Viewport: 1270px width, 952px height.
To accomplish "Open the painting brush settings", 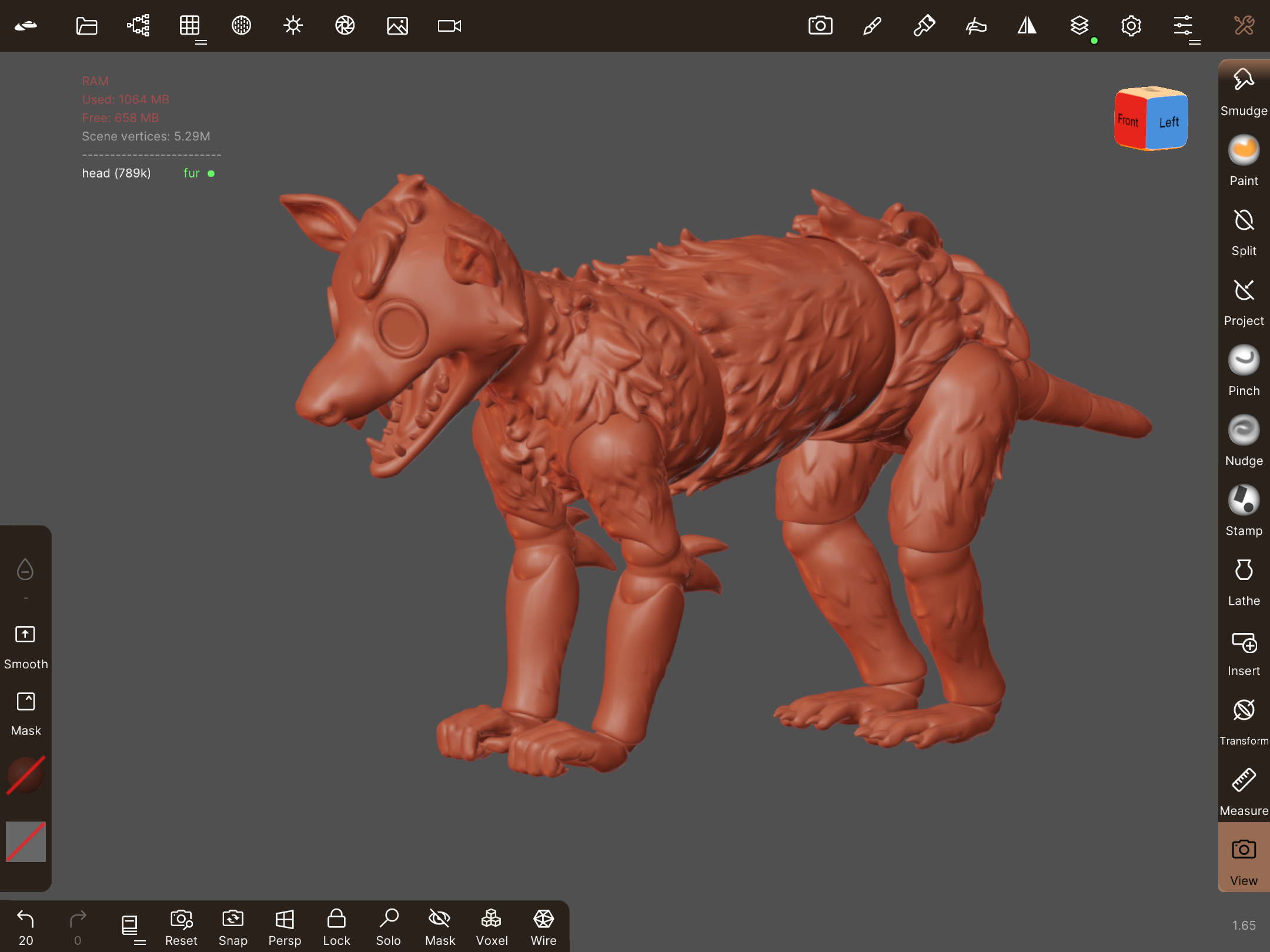I will tap(924, 26).
